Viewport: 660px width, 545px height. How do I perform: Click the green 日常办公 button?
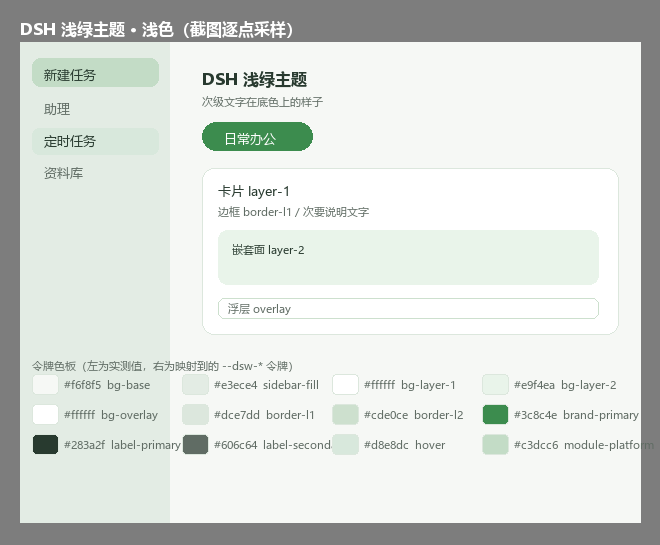coord(257,137)
